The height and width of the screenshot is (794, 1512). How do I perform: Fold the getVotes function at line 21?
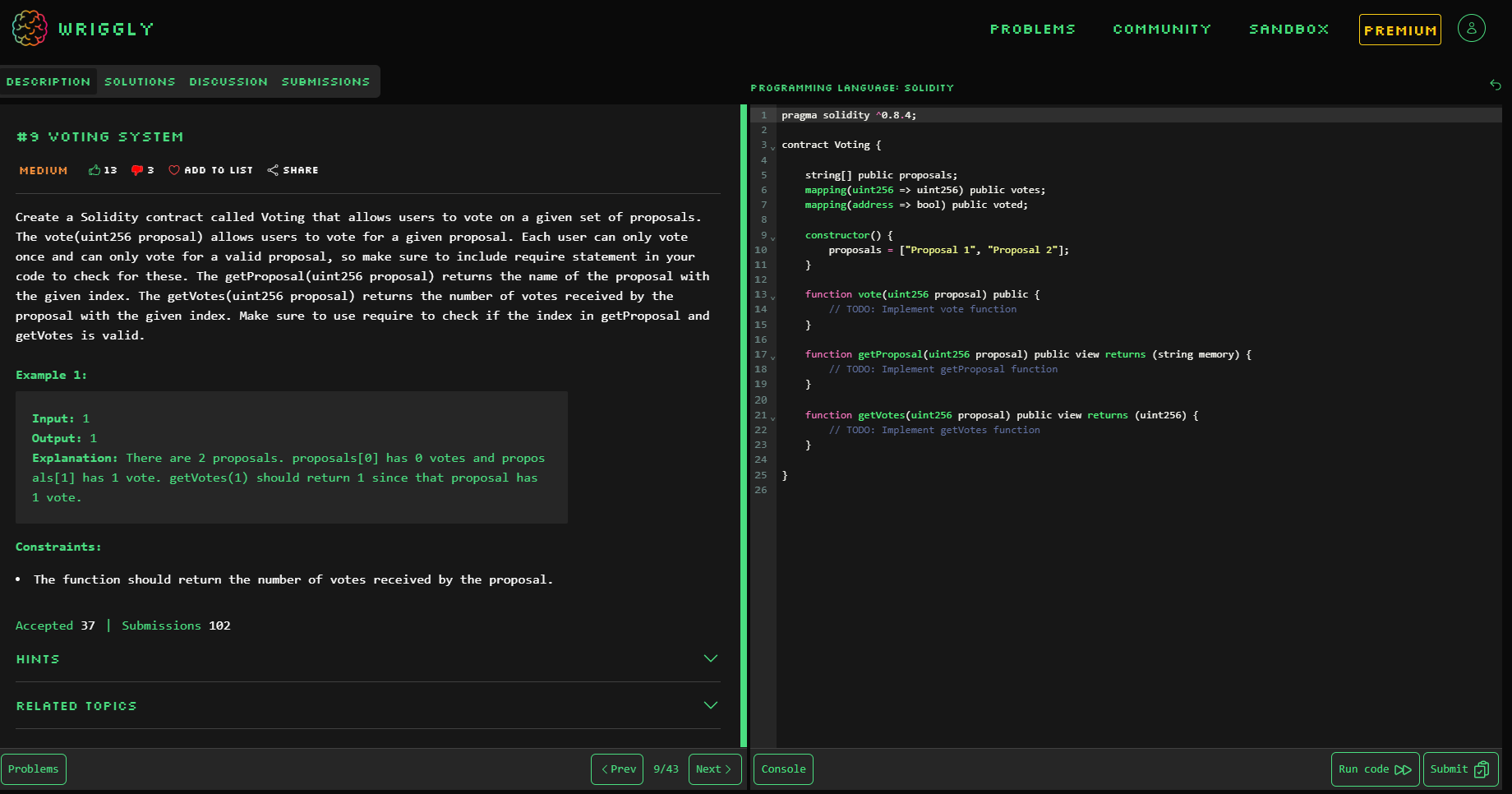[772, 418]
